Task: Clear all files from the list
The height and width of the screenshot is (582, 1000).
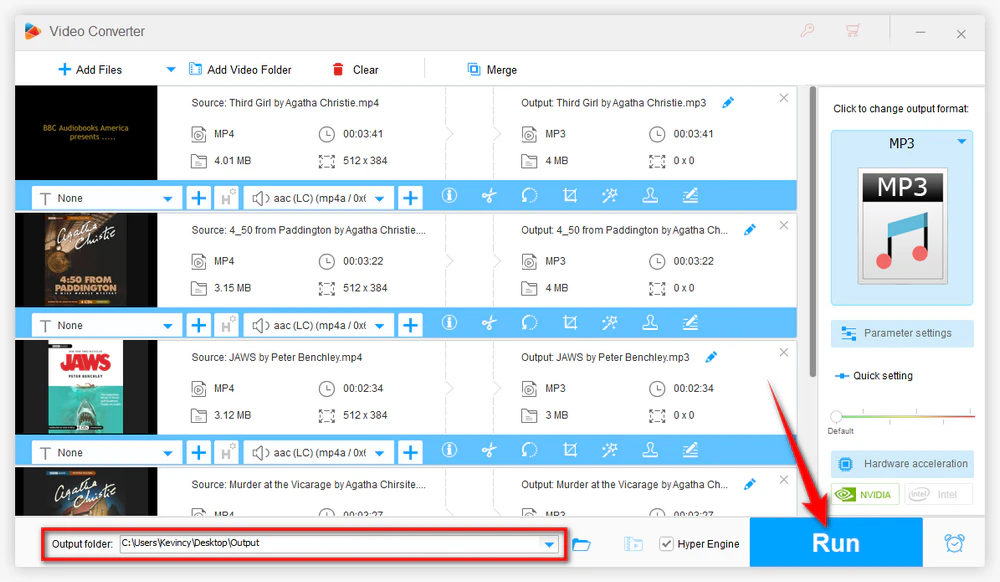Action: [x=356, y=69]
